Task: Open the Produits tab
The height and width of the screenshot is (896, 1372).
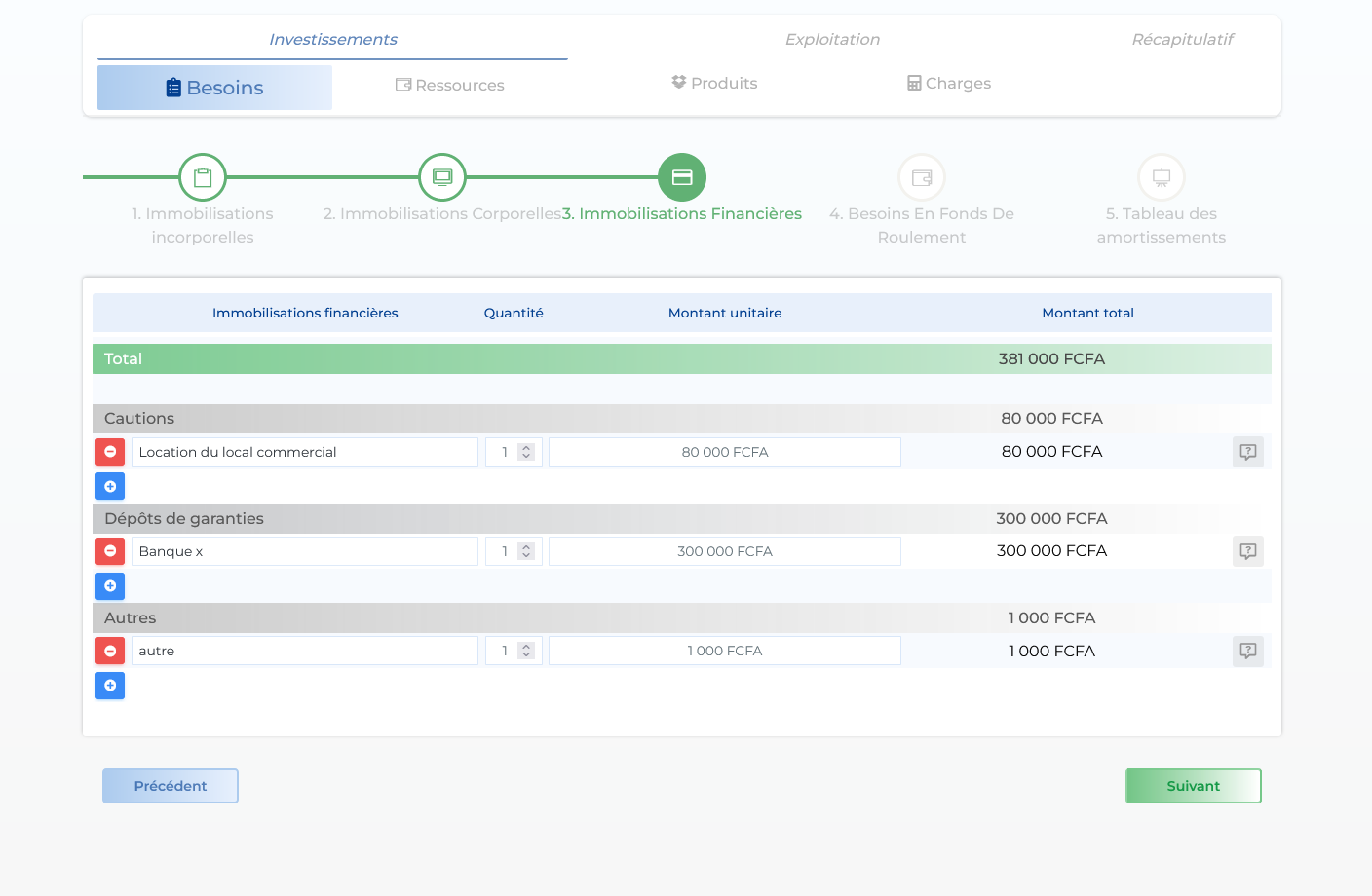Action: pyautogui.click(x=714, y=84)
